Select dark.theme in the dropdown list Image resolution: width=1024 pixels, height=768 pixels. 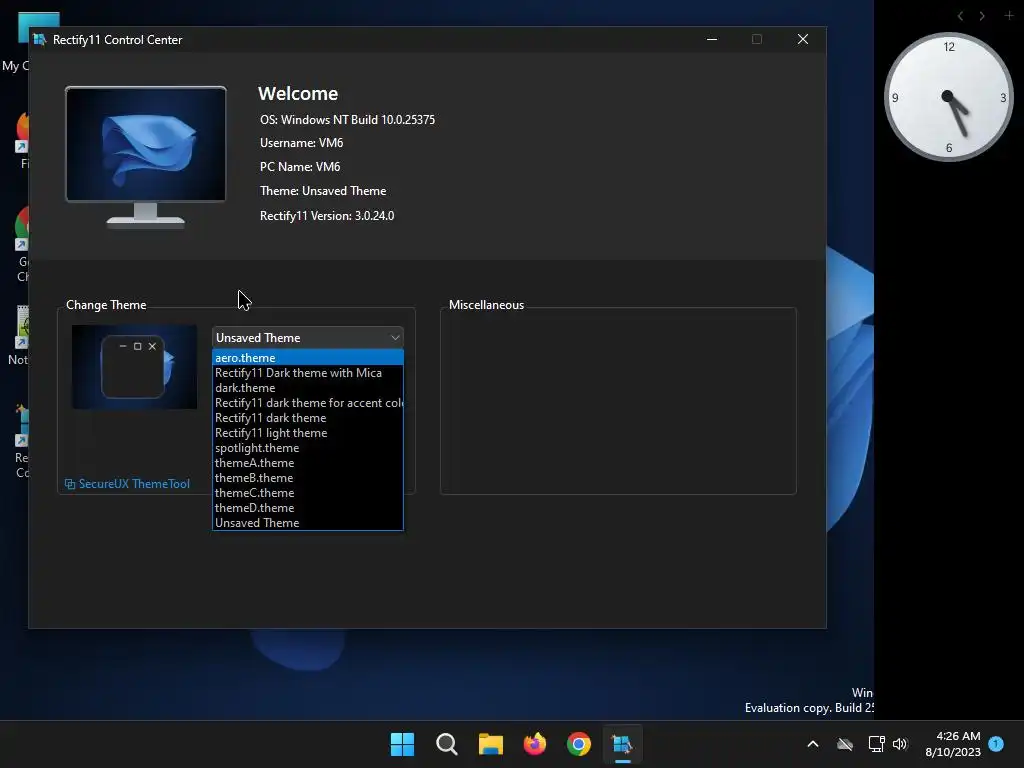coord(308,388)
